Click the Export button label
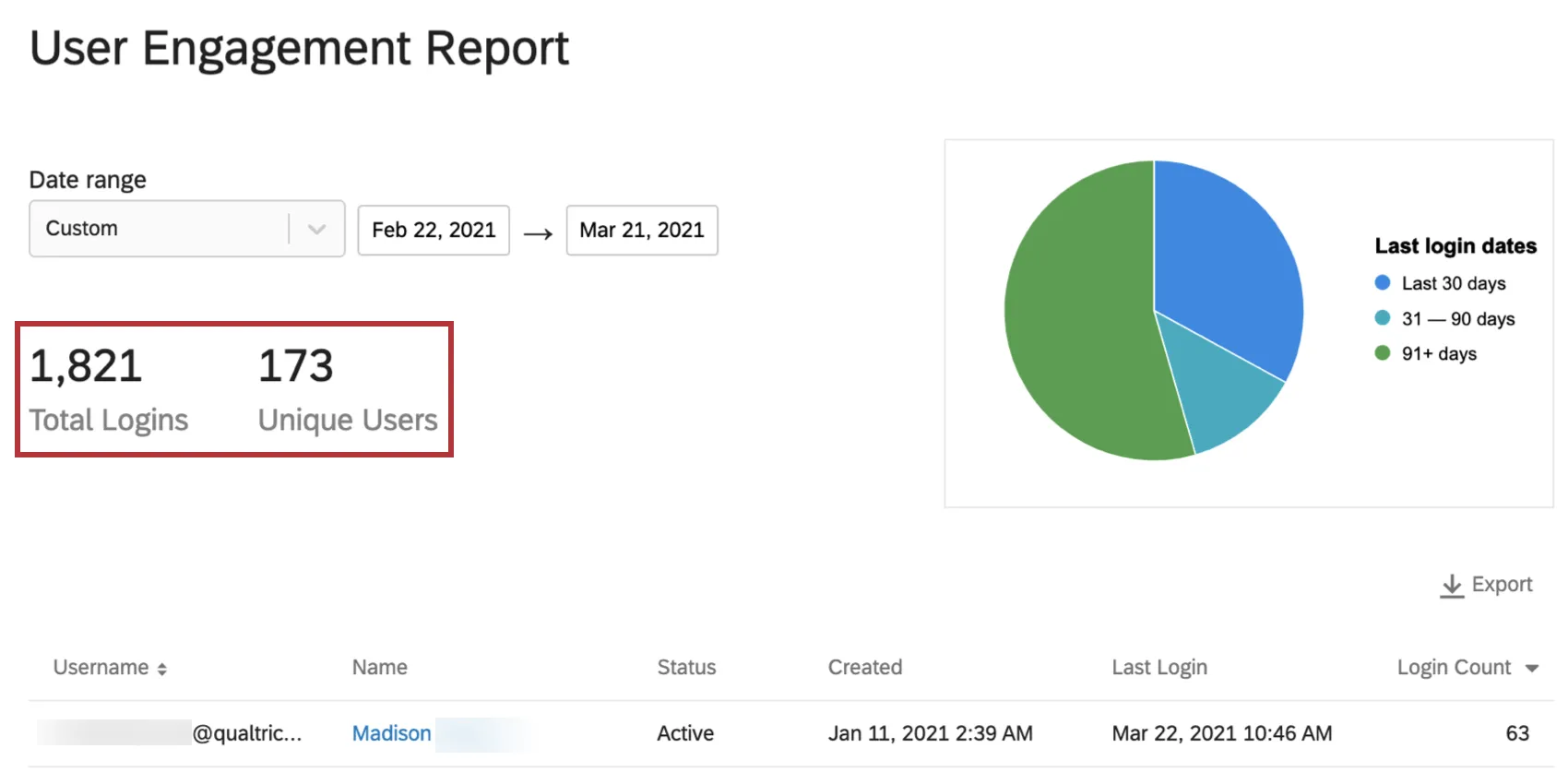The width and height of the screenshot is (1568, 784). [1502, 585]
